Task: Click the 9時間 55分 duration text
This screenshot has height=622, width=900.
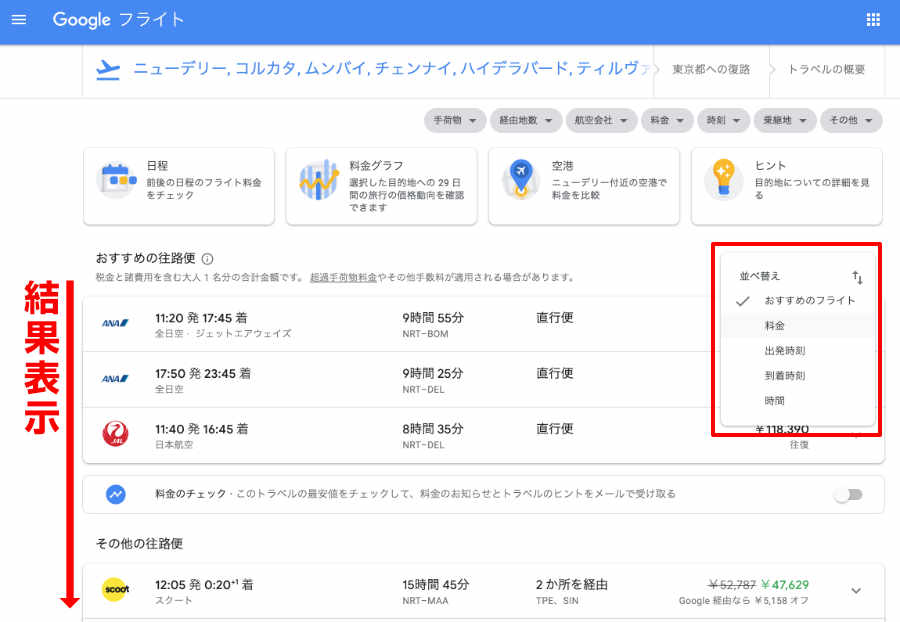Action: (433, 318)
